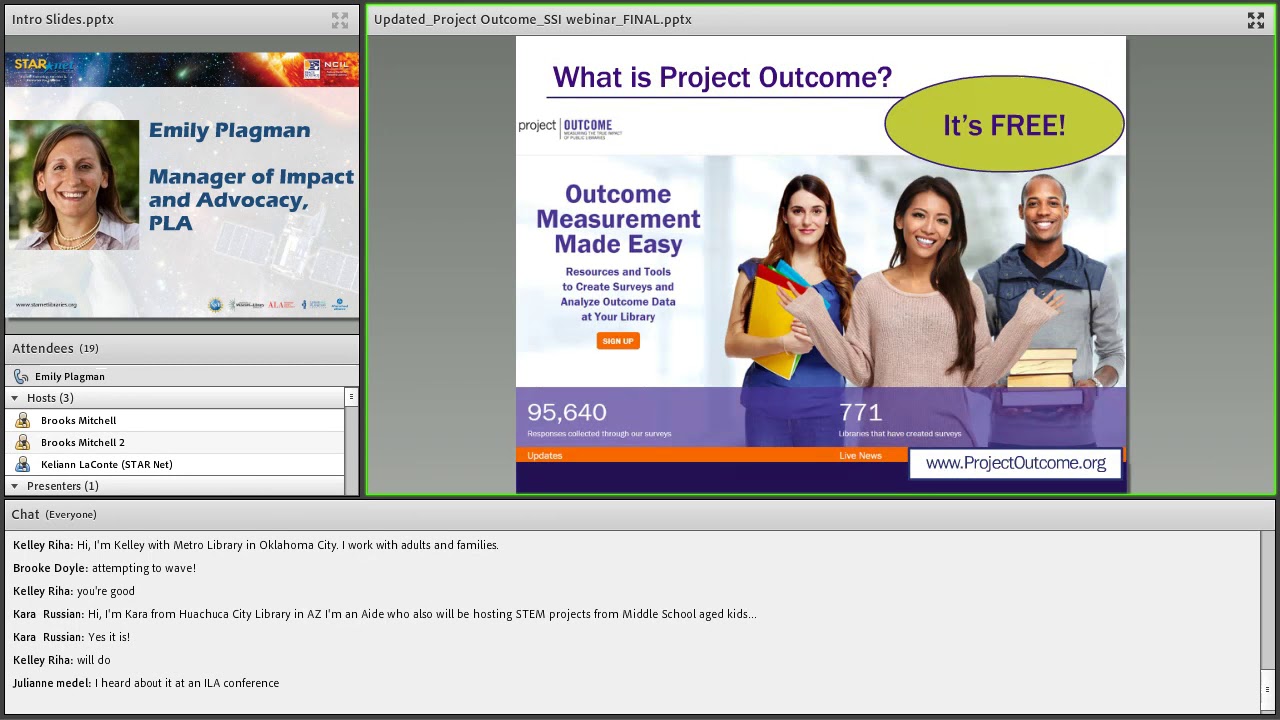
Task: Click phone icon beside Emily Plagman
Action: point(21,377)
